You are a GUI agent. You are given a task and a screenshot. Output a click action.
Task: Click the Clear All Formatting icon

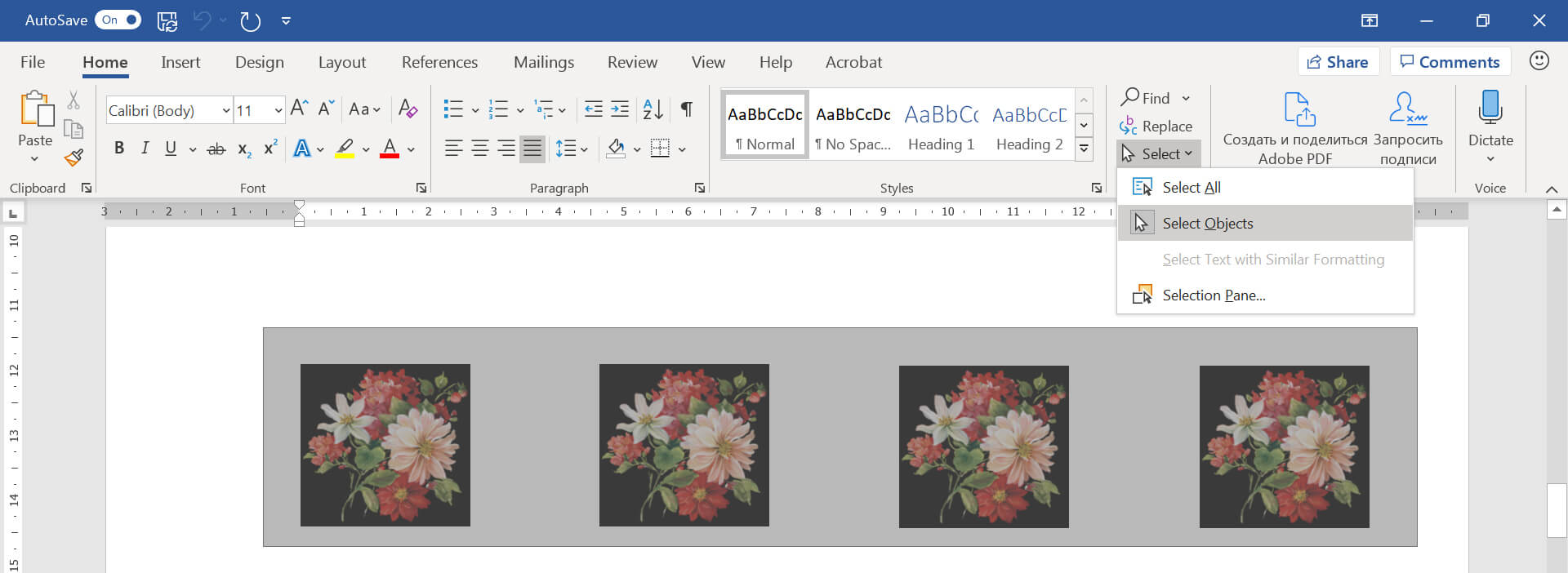point(408,109)
